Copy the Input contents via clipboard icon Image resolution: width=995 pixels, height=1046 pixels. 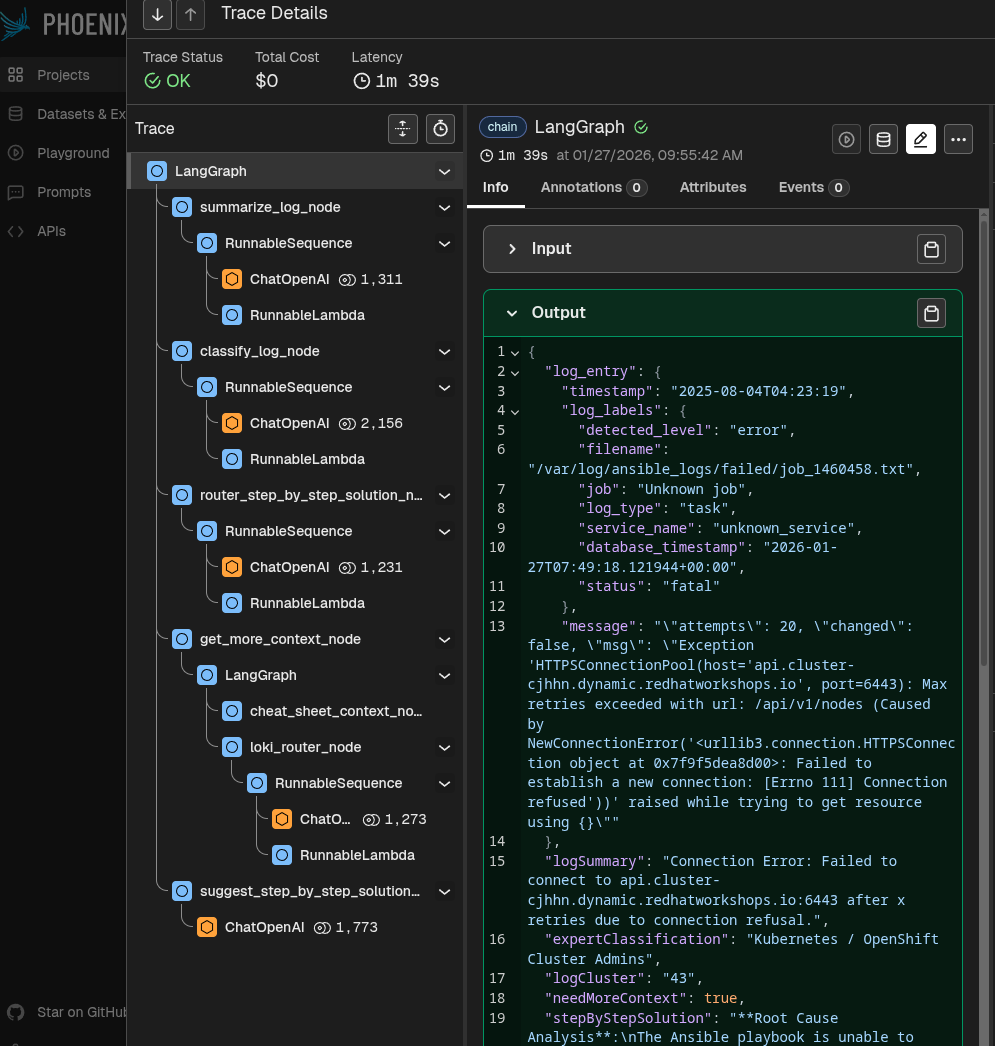931,249
